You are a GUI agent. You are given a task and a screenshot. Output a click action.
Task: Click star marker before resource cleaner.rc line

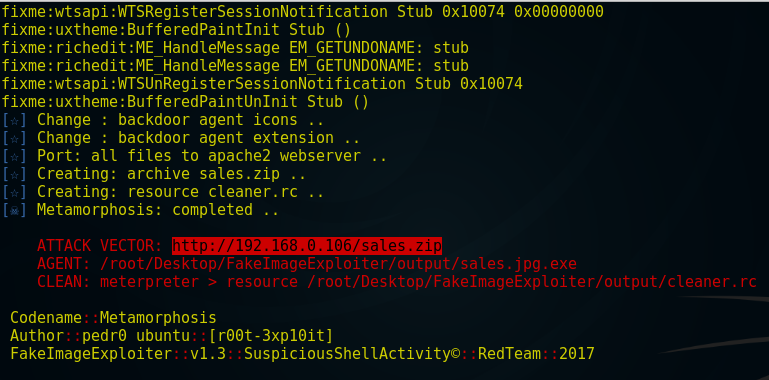(x=14, y=192)
